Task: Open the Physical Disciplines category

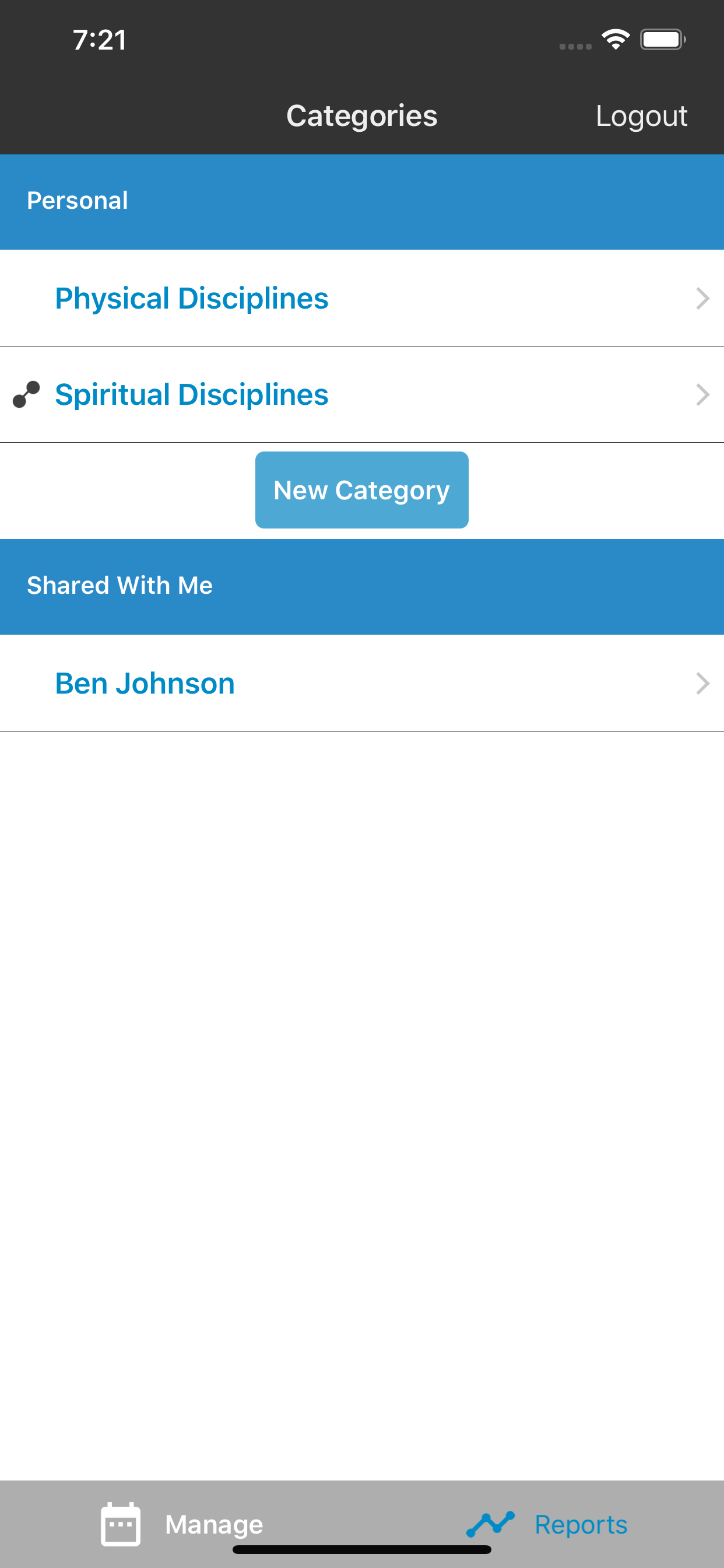Action: [x=362, y=298]
